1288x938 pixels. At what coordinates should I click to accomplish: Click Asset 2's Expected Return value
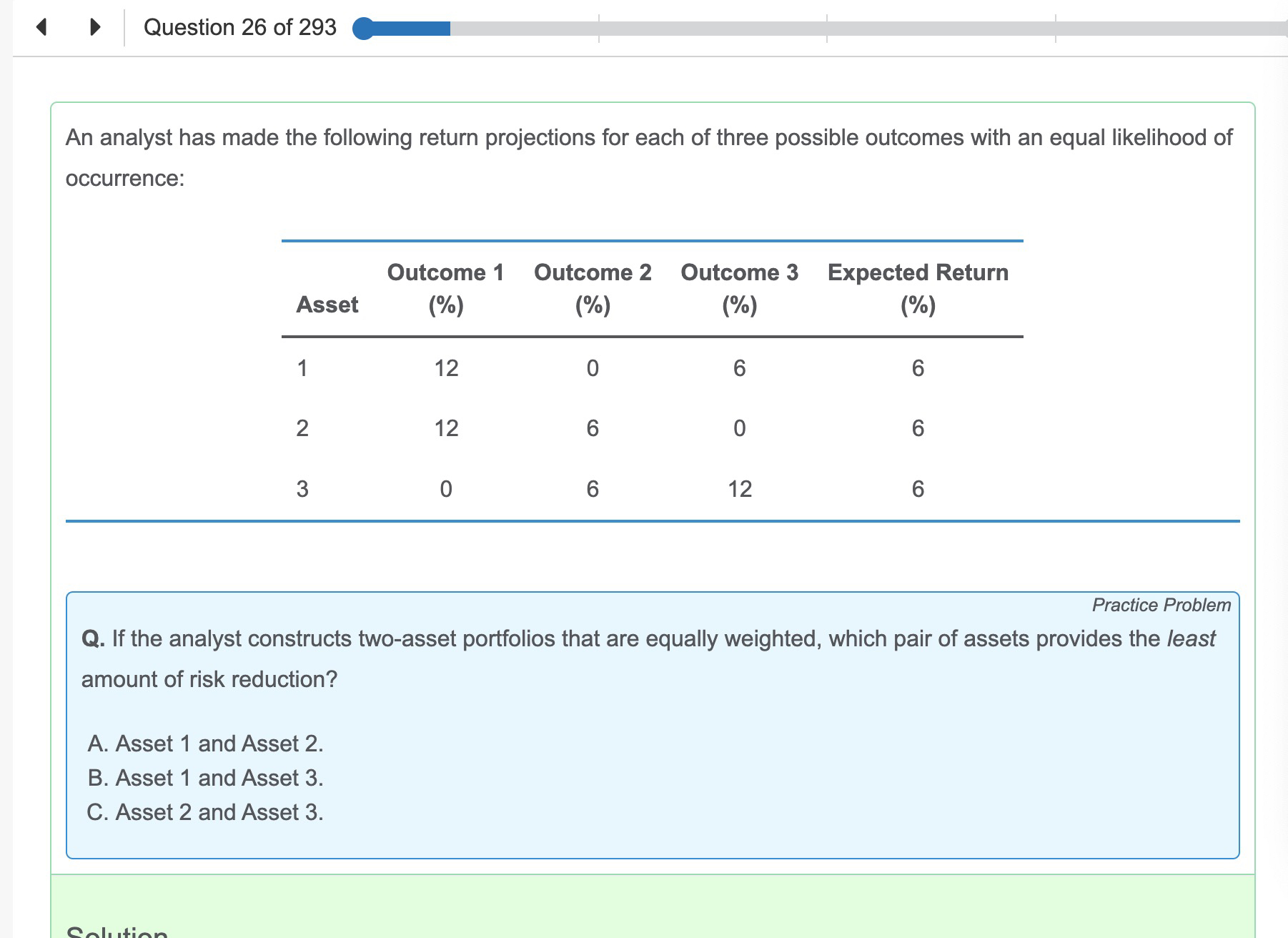[x=918, y=428]
